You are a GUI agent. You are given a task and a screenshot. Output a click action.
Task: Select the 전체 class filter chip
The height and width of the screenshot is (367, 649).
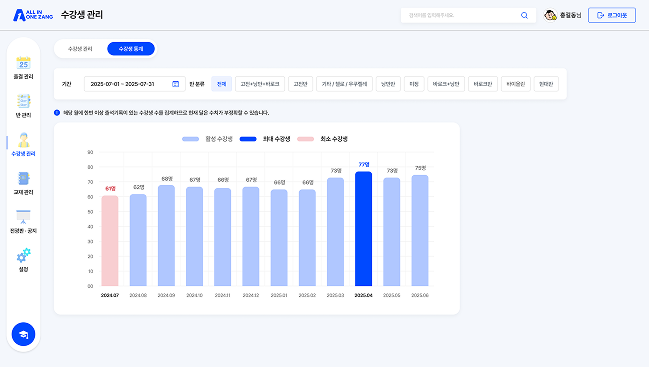coord(221,84)
